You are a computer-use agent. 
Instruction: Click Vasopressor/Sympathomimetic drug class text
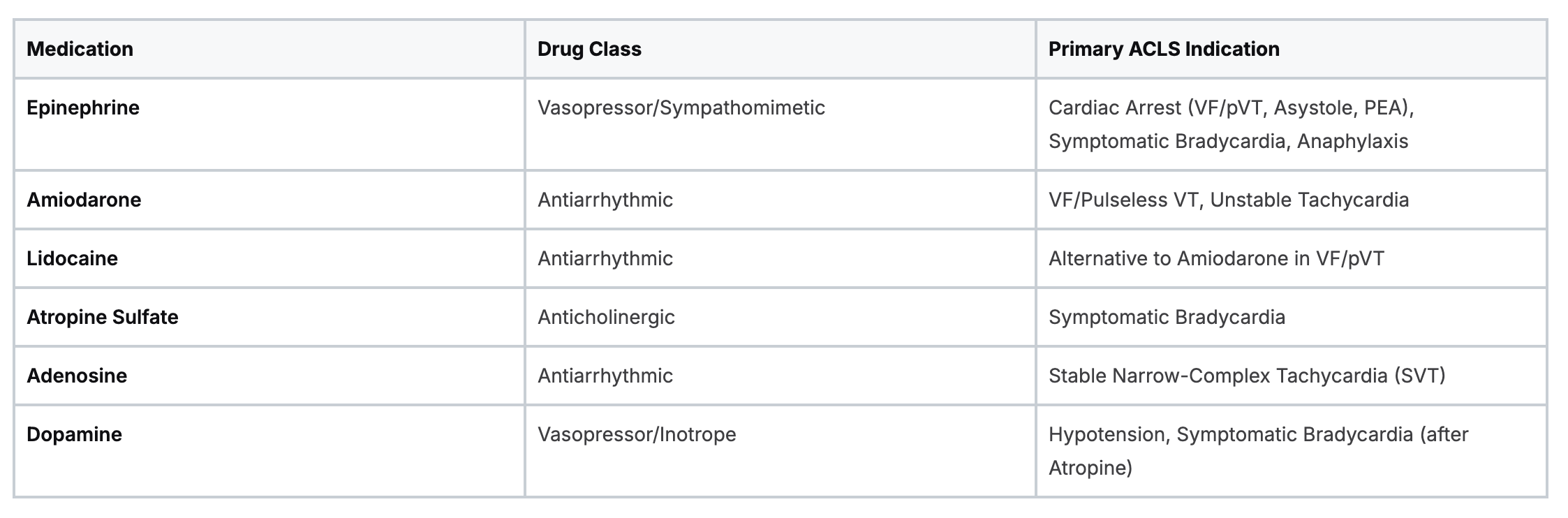click(x=681, y=108)
